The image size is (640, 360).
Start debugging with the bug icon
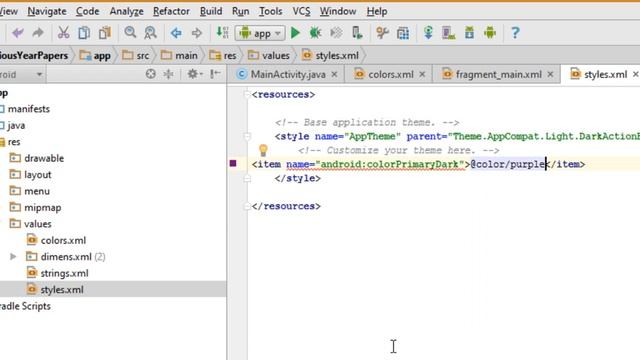[316, 33]
